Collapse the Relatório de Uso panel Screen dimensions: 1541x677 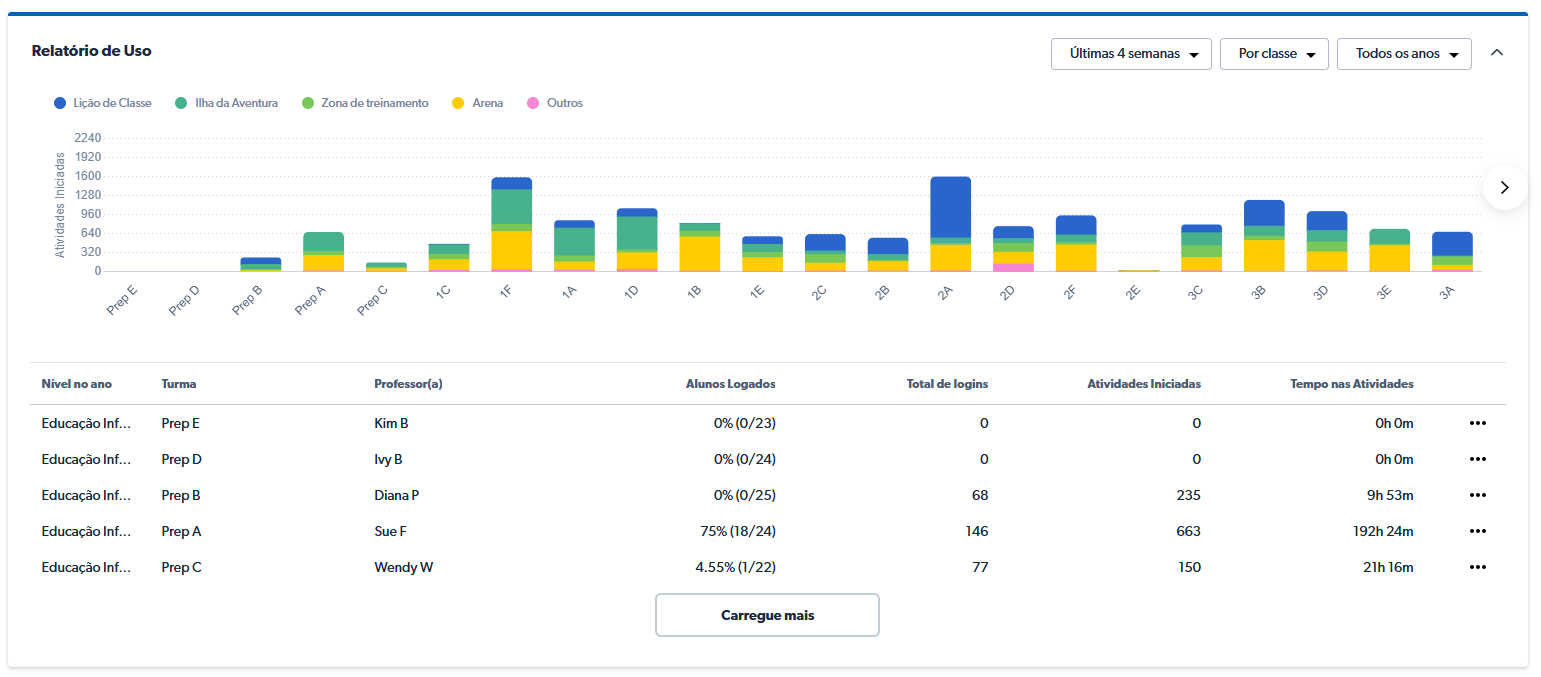tap(1496, 53)
